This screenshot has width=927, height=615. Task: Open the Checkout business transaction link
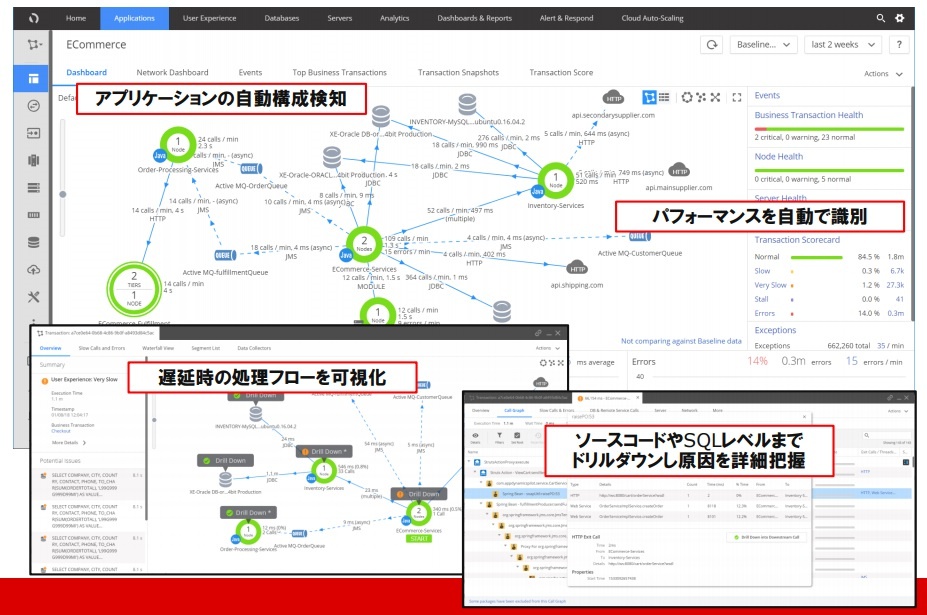[x=60, y=431]
